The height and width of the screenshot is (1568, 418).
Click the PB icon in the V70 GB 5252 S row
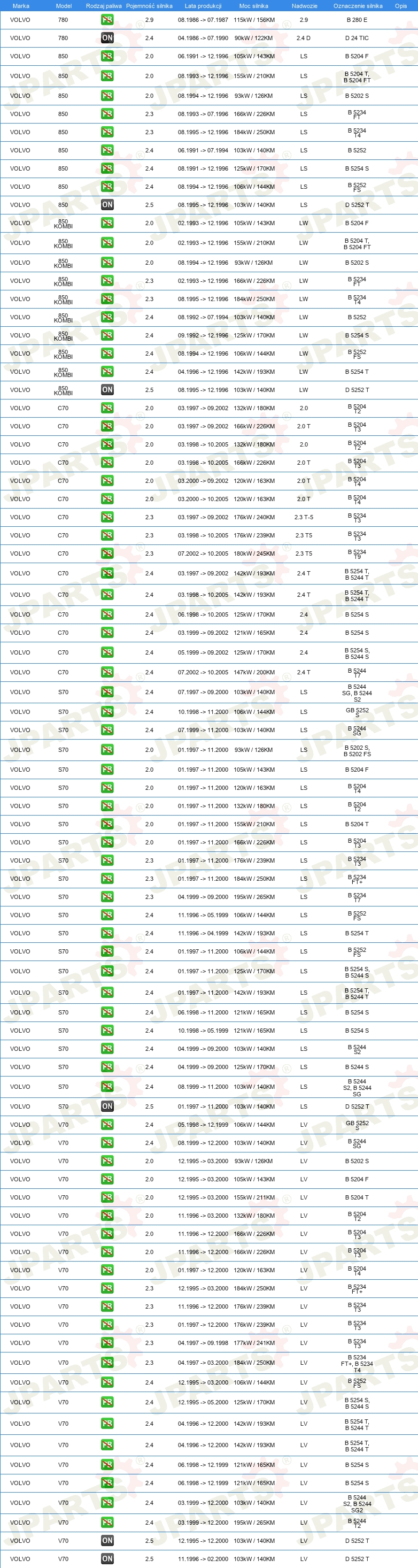(x=107, y=1124)
